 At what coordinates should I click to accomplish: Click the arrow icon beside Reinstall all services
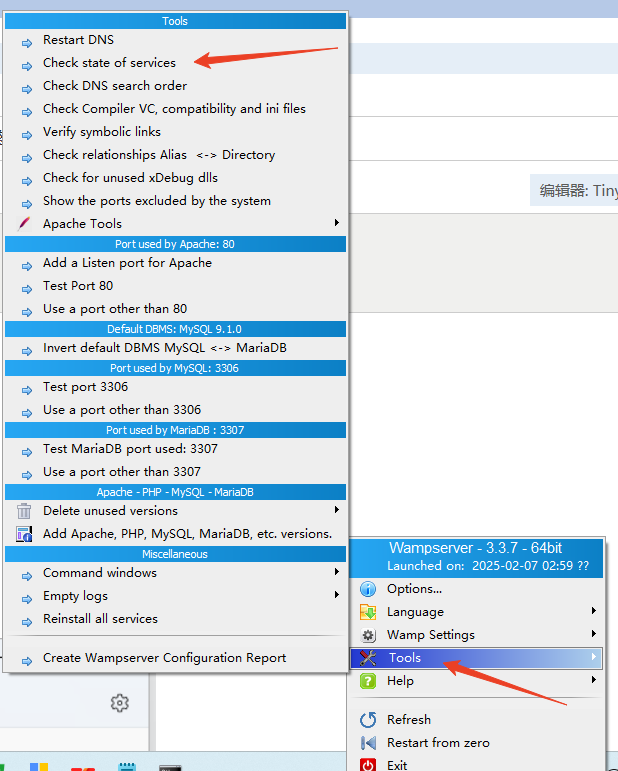pyautogui.click(x=27, y=623)
